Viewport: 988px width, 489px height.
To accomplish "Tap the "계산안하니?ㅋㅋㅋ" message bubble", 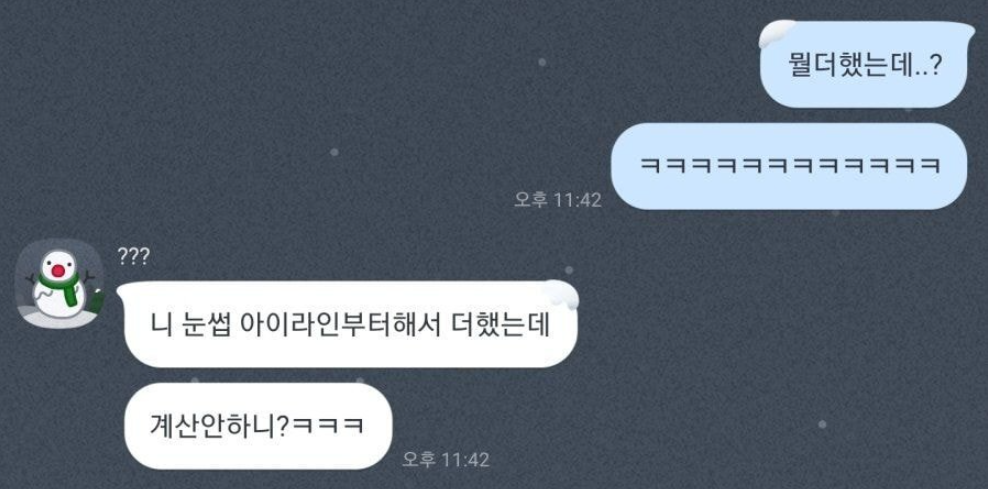I will 258,426.
